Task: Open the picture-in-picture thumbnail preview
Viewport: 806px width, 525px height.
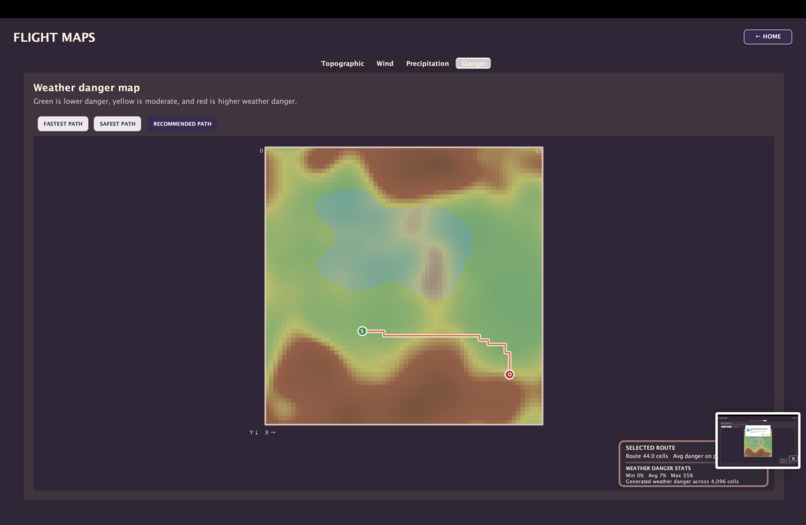Action: (x=758, y=440)
